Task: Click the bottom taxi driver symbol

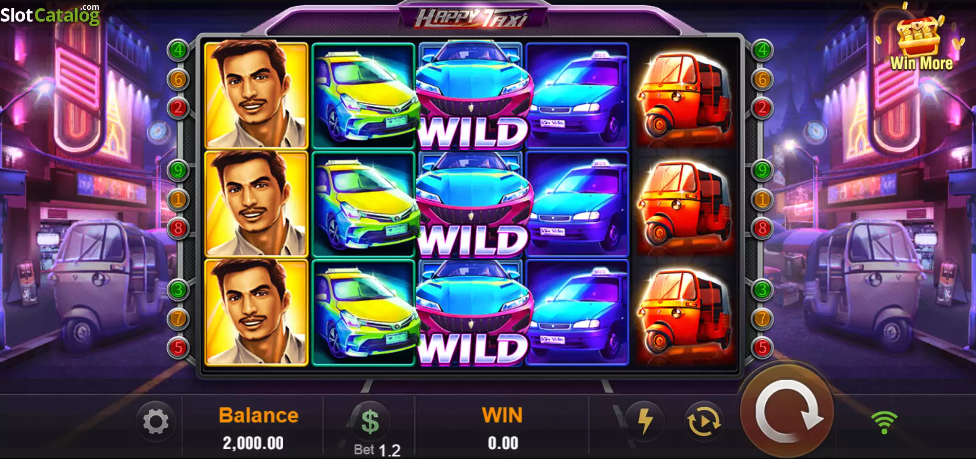Action: pyautogui.click(x=256, y=311)
